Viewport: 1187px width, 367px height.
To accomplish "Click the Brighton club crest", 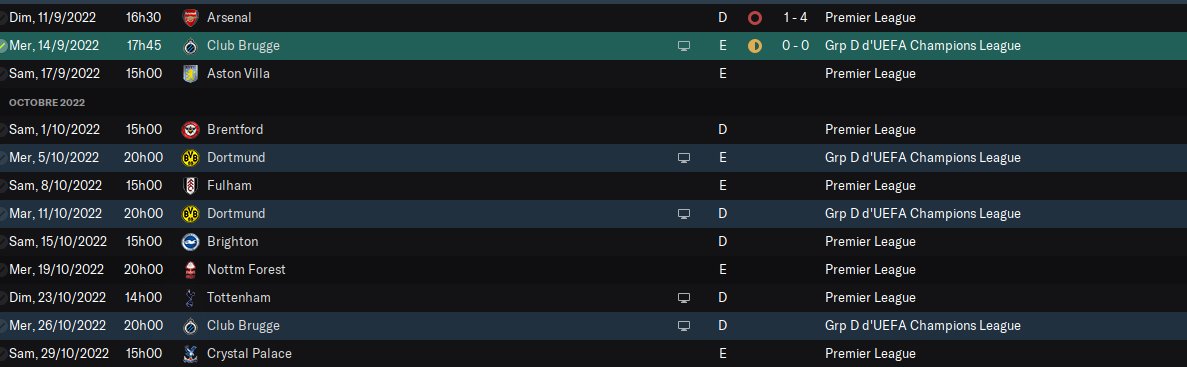I will [191, 241].
